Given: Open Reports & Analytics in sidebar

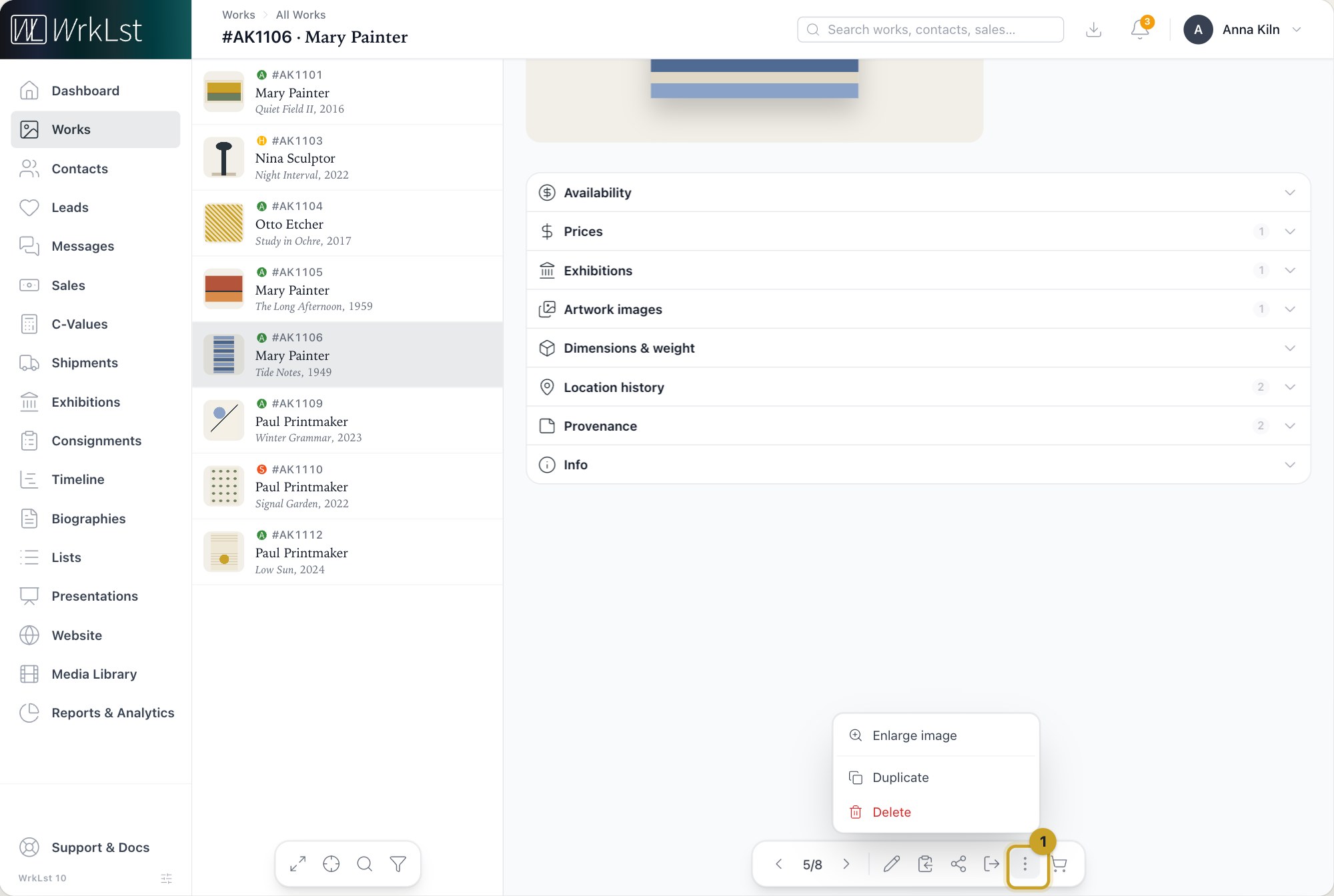Looking at the screenshot, I should tap(95, 713).
